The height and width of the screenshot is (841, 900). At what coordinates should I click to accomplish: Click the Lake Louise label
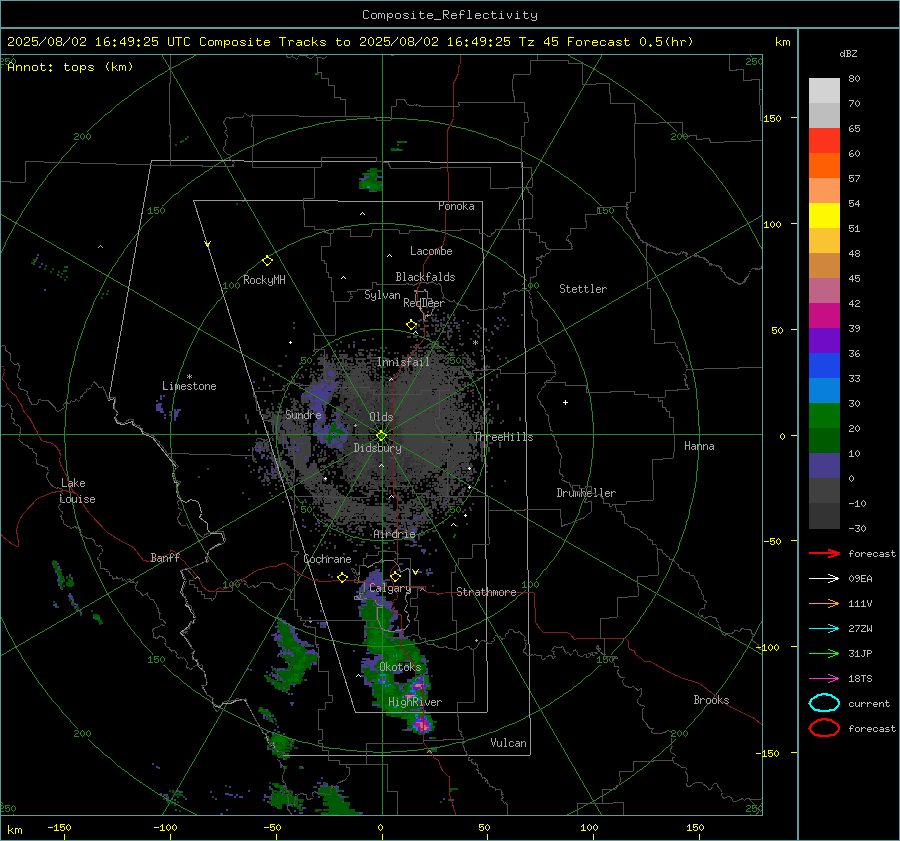pos(77,491)
